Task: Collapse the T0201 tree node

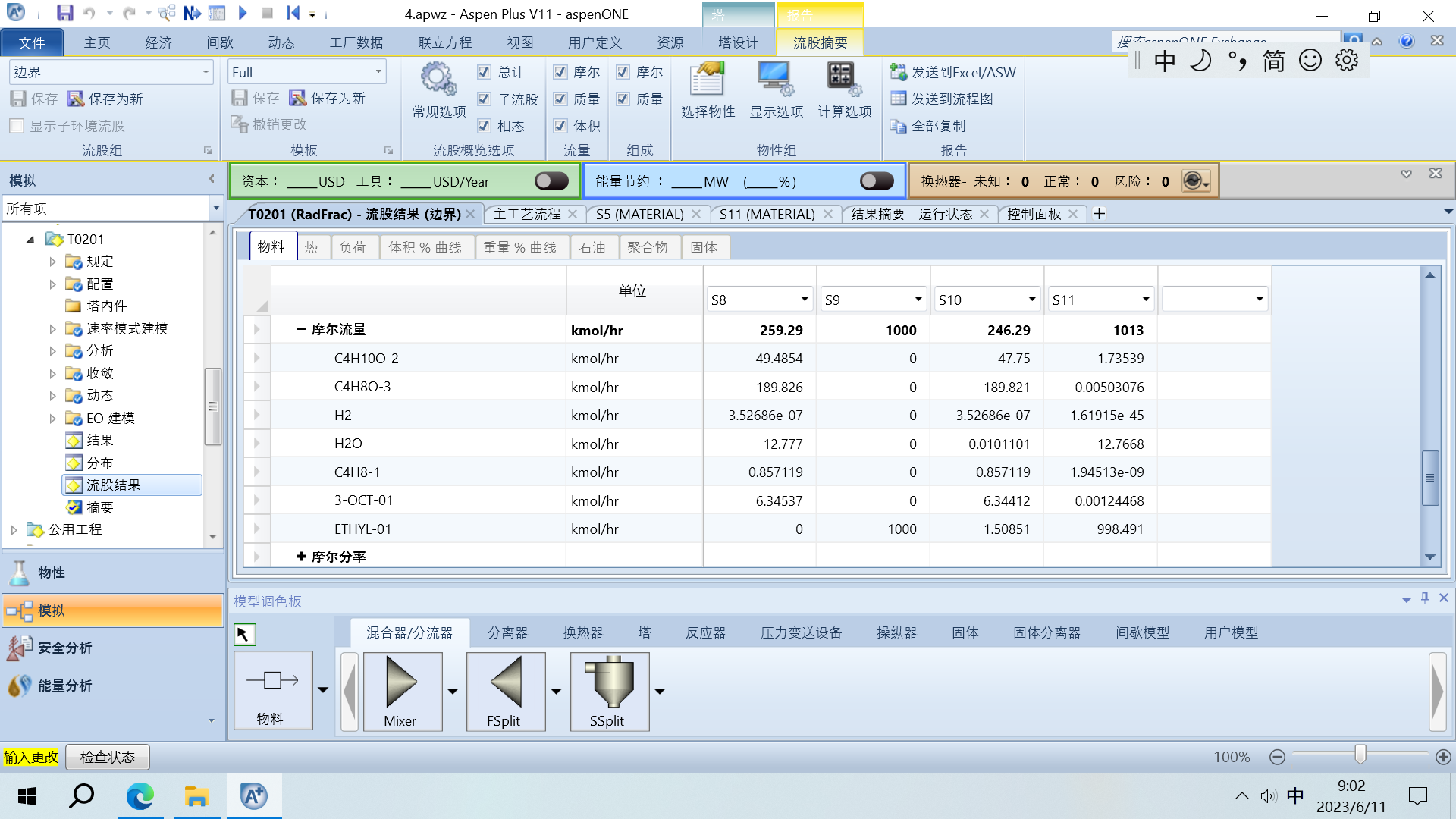Action: point(30,239)
